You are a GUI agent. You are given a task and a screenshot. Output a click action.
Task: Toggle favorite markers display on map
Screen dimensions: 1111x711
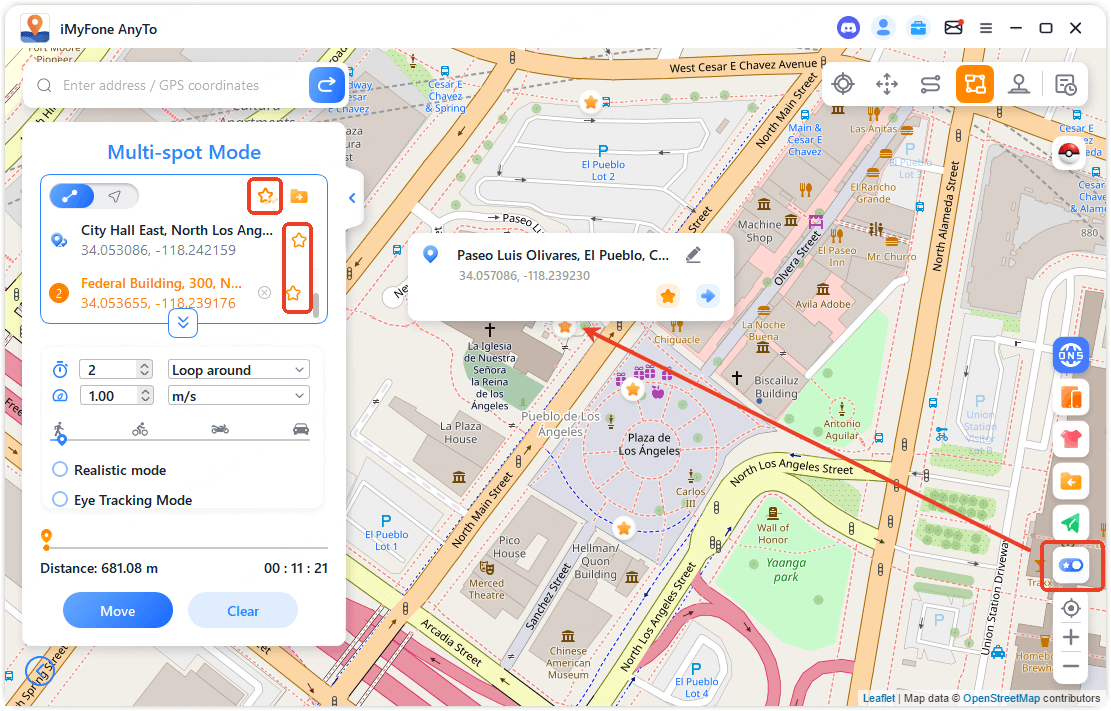click(1071, 566)
